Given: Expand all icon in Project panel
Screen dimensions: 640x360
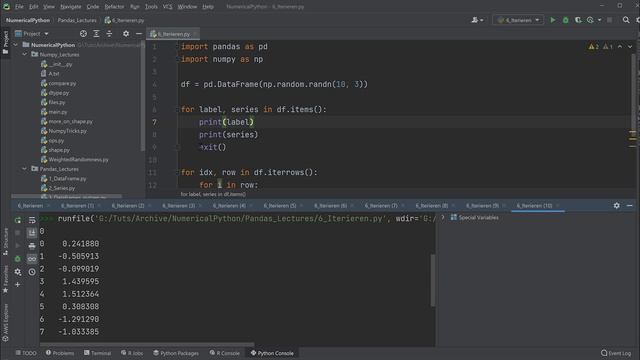Looking at the screenshot, I should pos(96,33).
